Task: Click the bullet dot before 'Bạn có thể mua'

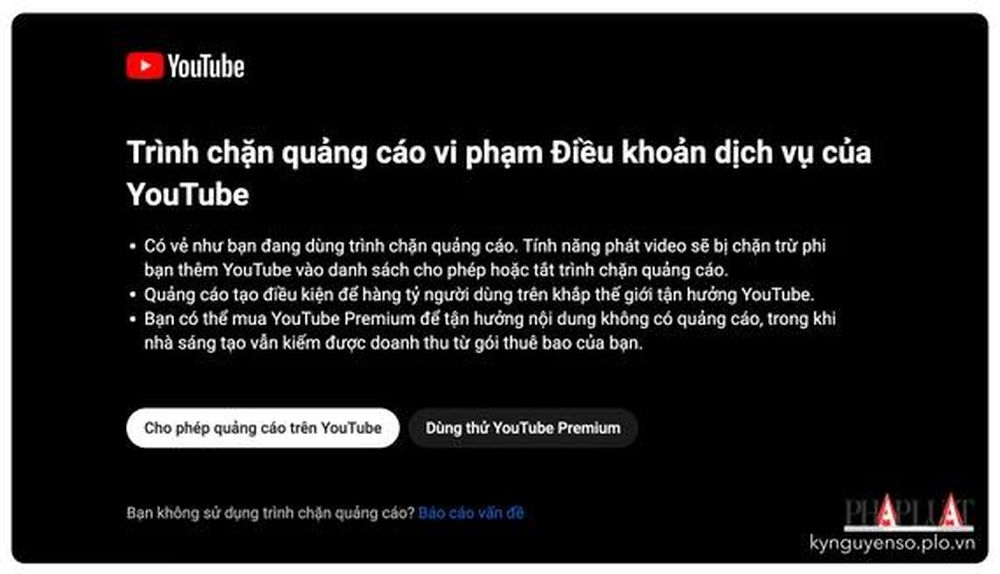Action: [133, 319]
